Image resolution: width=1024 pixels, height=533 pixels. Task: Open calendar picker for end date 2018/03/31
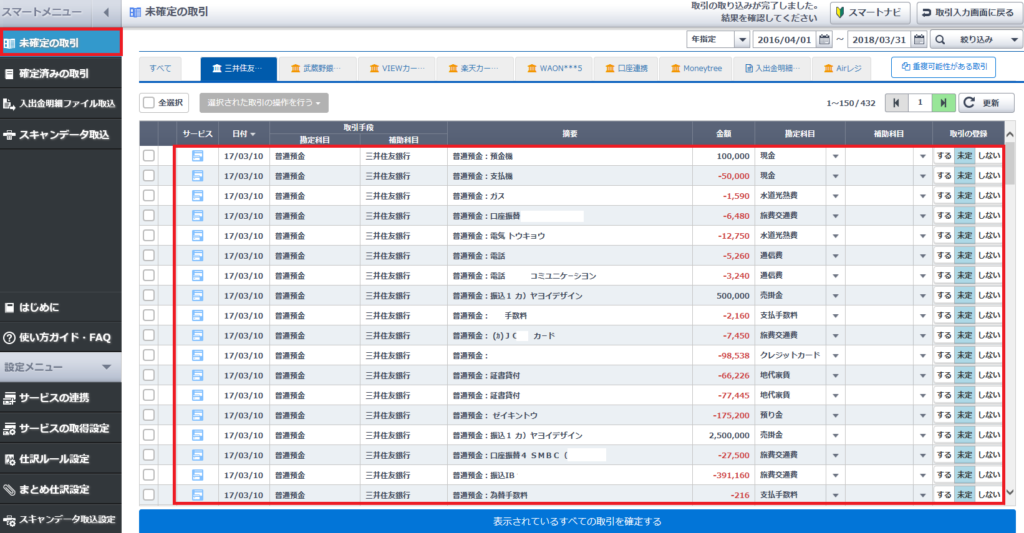point(919,40)
